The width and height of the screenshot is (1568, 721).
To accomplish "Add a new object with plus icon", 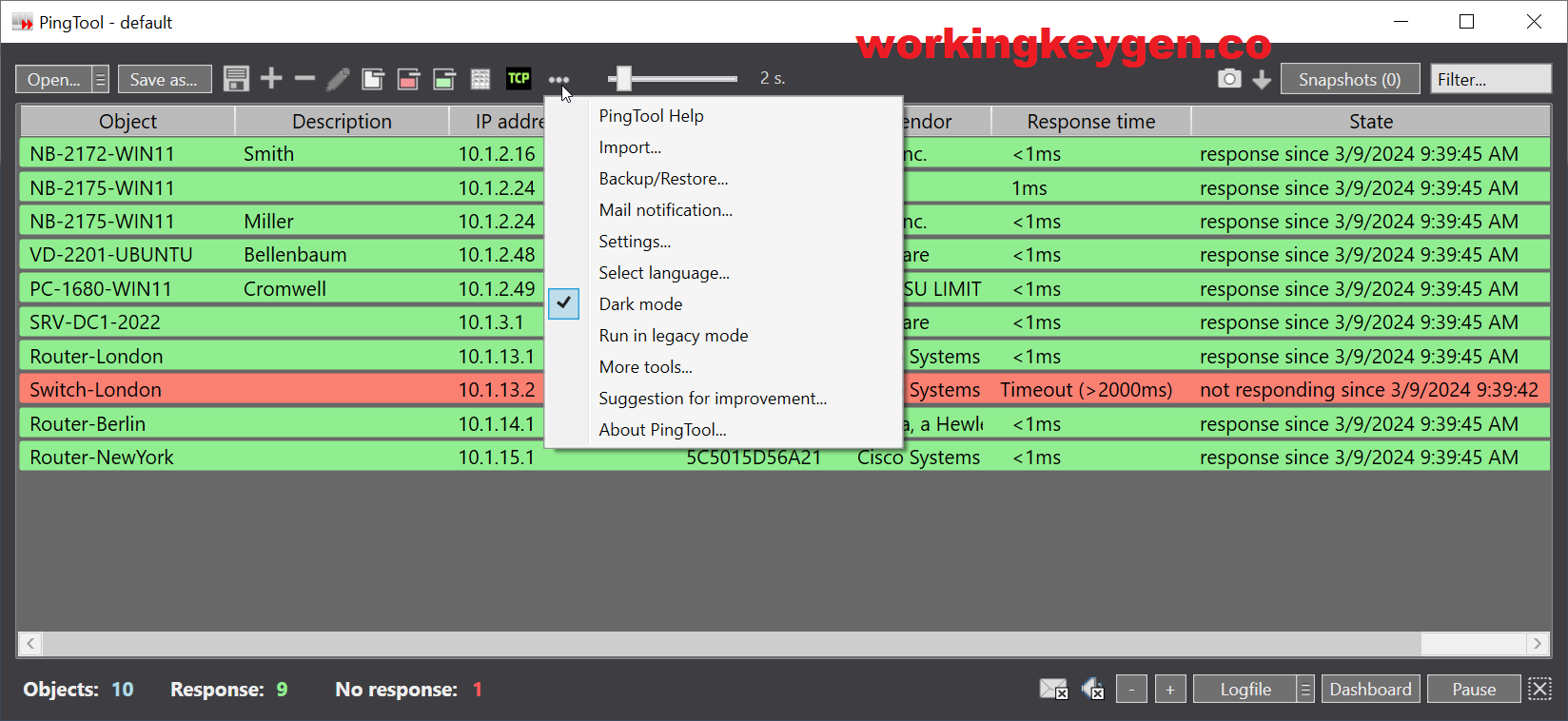I will pos(271,78).
